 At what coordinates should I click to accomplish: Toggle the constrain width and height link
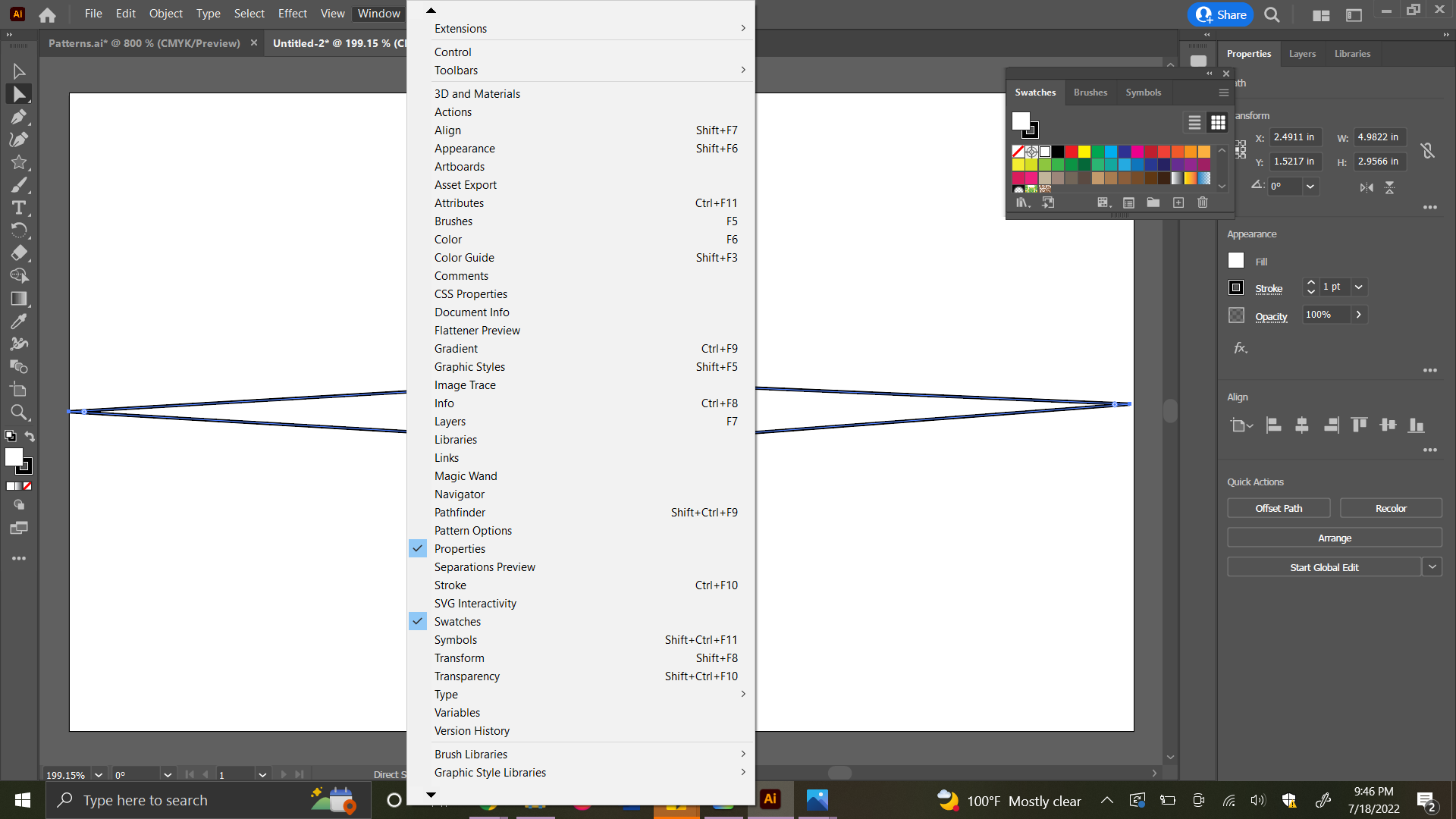1428,150
